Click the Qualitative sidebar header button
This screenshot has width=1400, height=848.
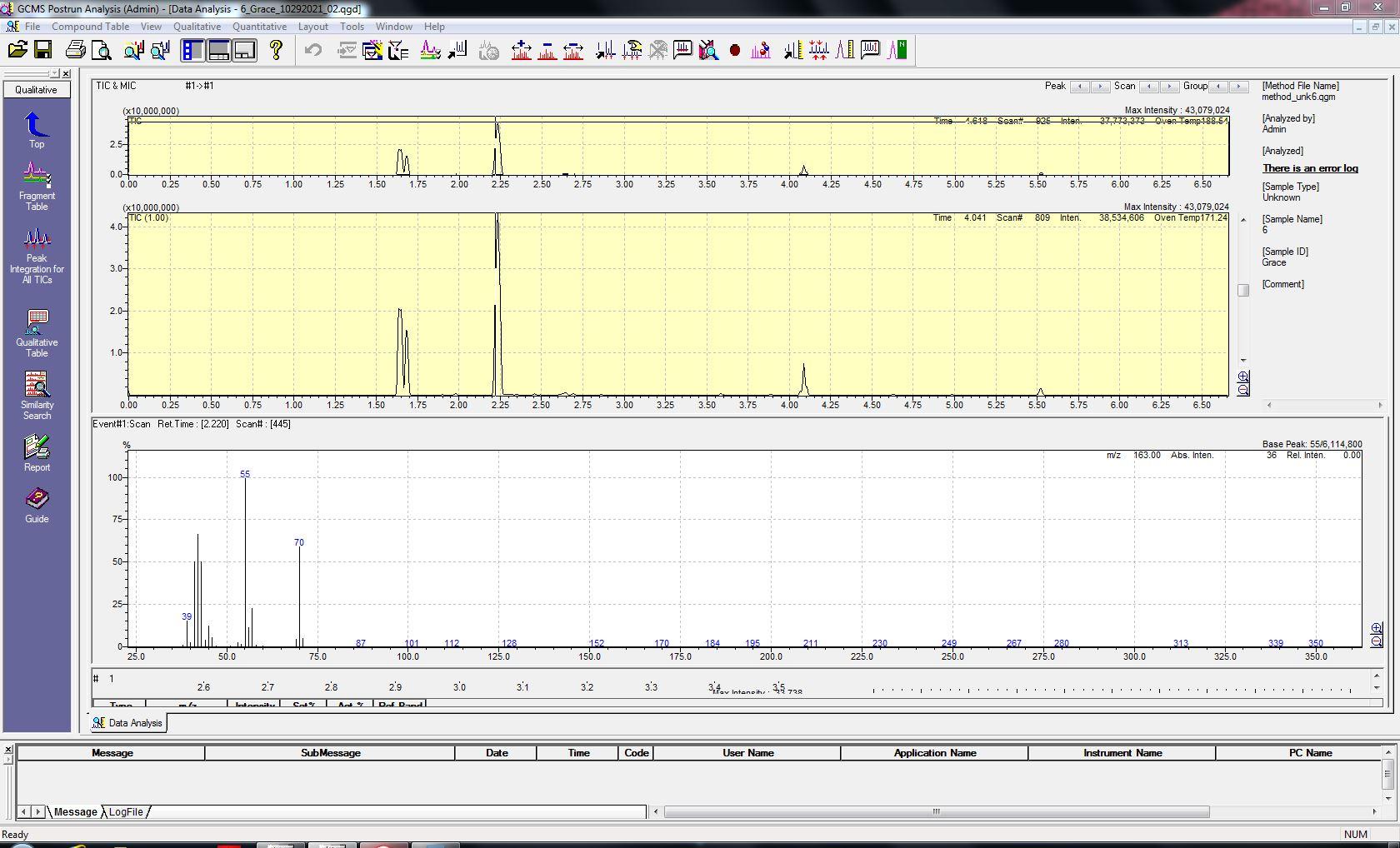click(x=37, y=89)
